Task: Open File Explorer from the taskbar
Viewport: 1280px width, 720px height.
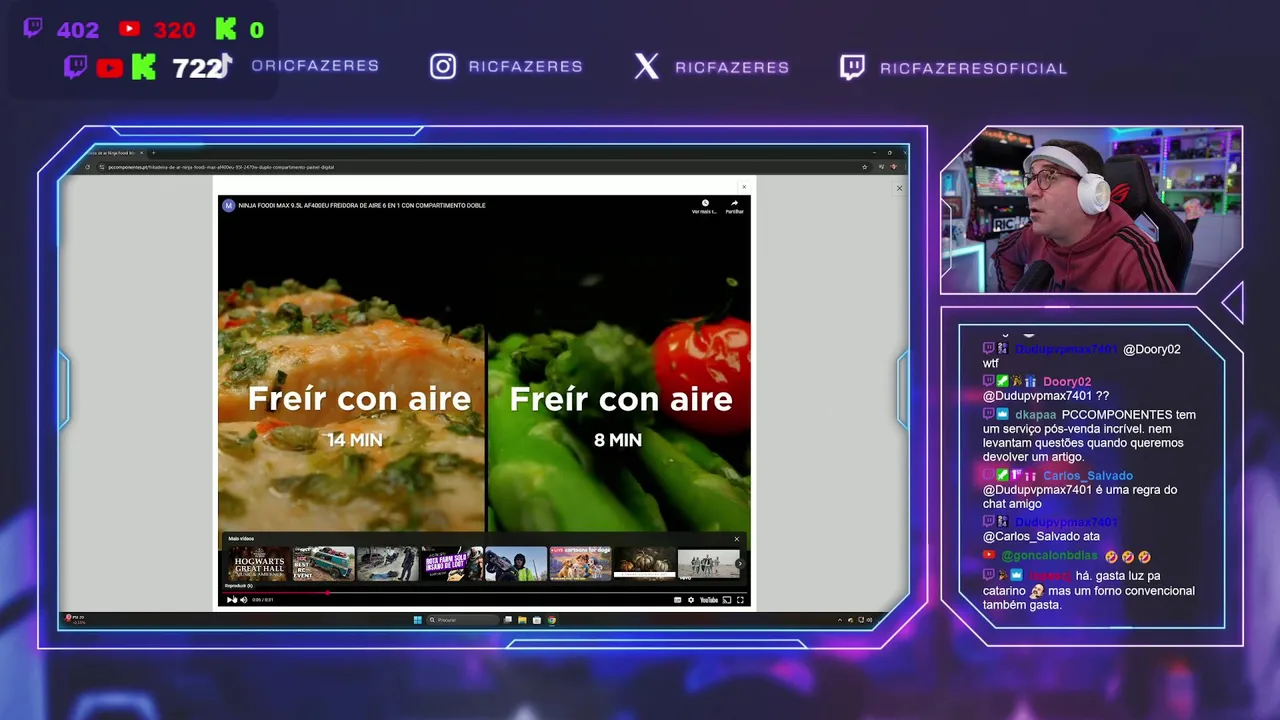Action: point(522,620)
